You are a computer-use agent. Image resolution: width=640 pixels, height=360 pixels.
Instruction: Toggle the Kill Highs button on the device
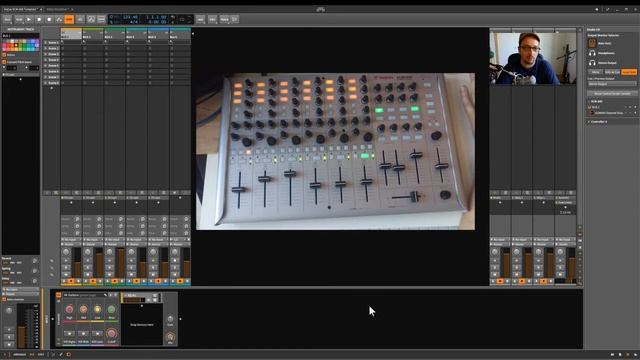pos(69,334)
